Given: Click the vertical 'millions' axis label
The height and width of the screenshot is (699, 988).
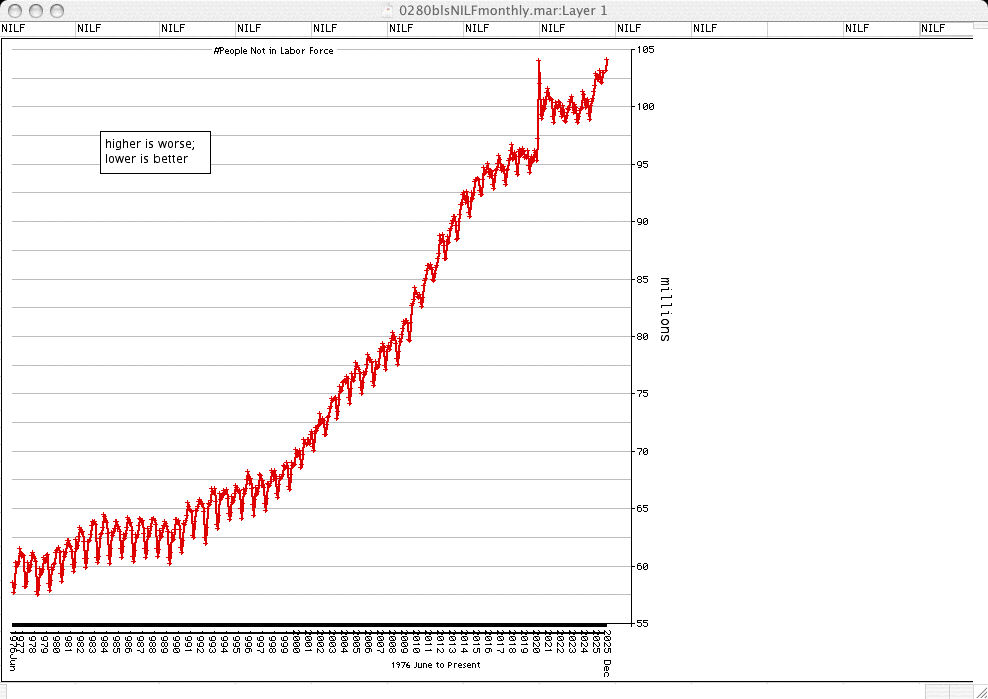Looking at the screenshot, I should click(x=665, y=309).
